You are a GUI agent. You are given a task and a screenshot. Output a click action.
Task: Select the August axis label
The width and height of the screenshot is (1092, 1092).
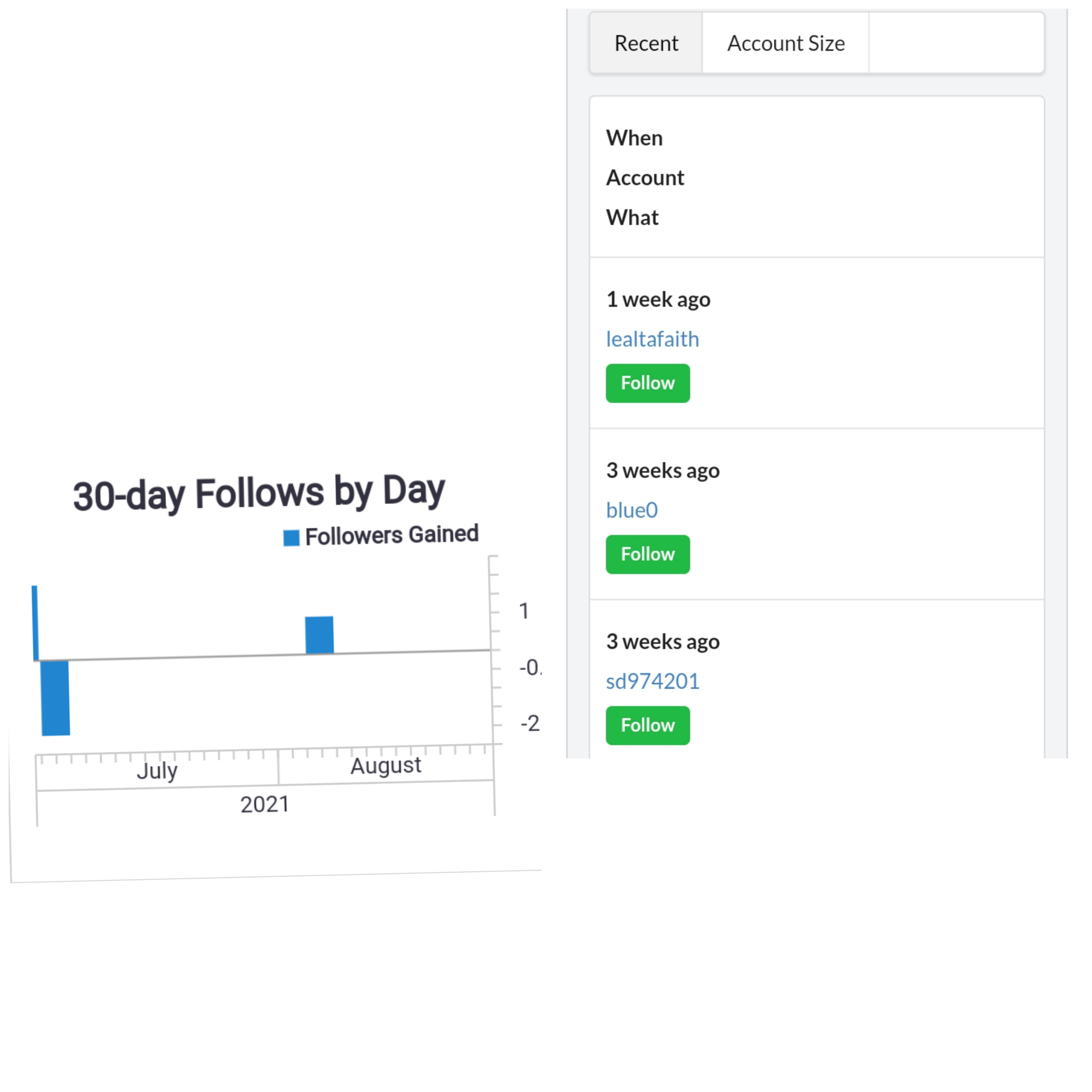pos(386,766)
